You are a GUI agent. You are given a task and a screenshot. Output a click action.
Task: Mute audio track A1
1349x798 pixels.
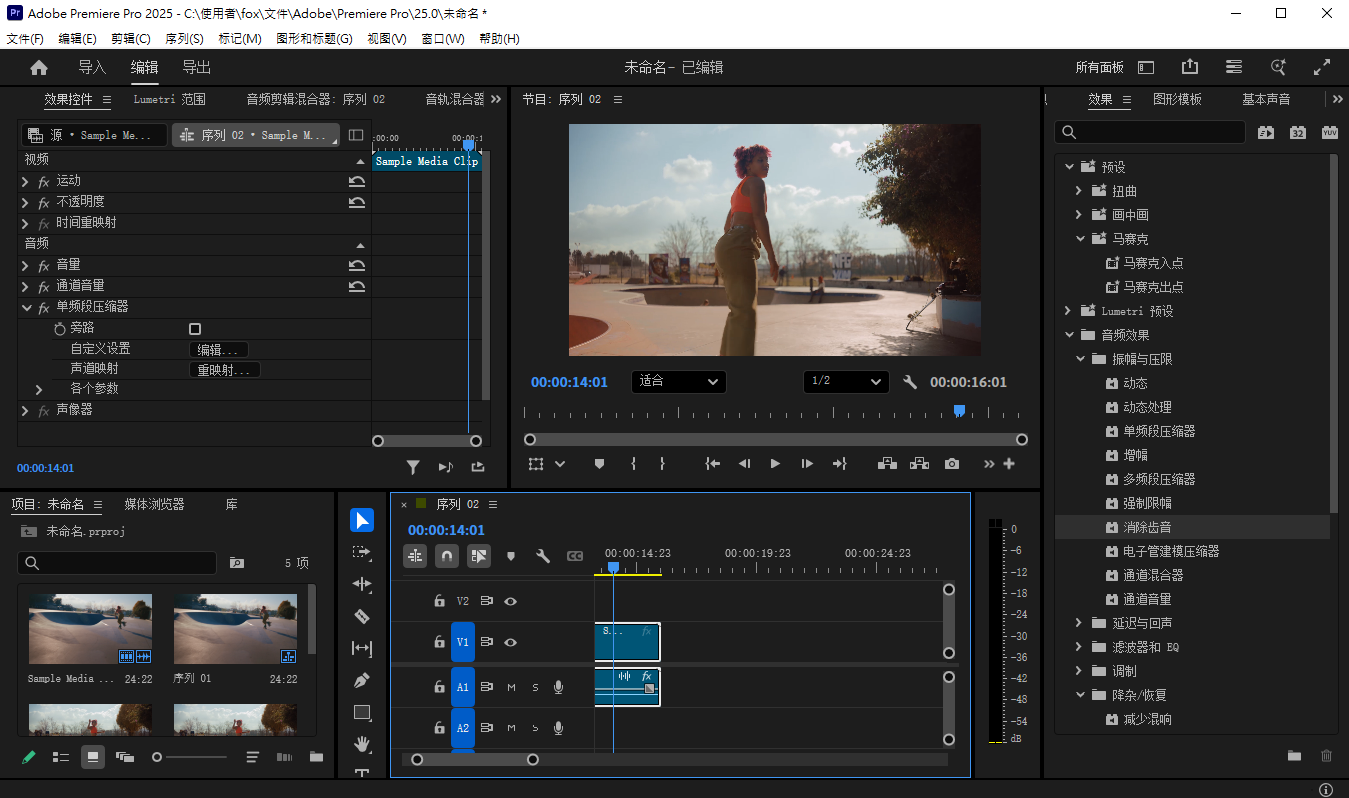[x=511, y=687]
